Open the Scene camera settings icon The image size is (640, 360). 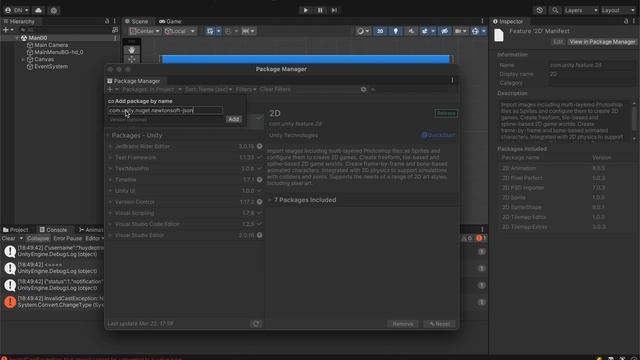(x=460, y=31)
